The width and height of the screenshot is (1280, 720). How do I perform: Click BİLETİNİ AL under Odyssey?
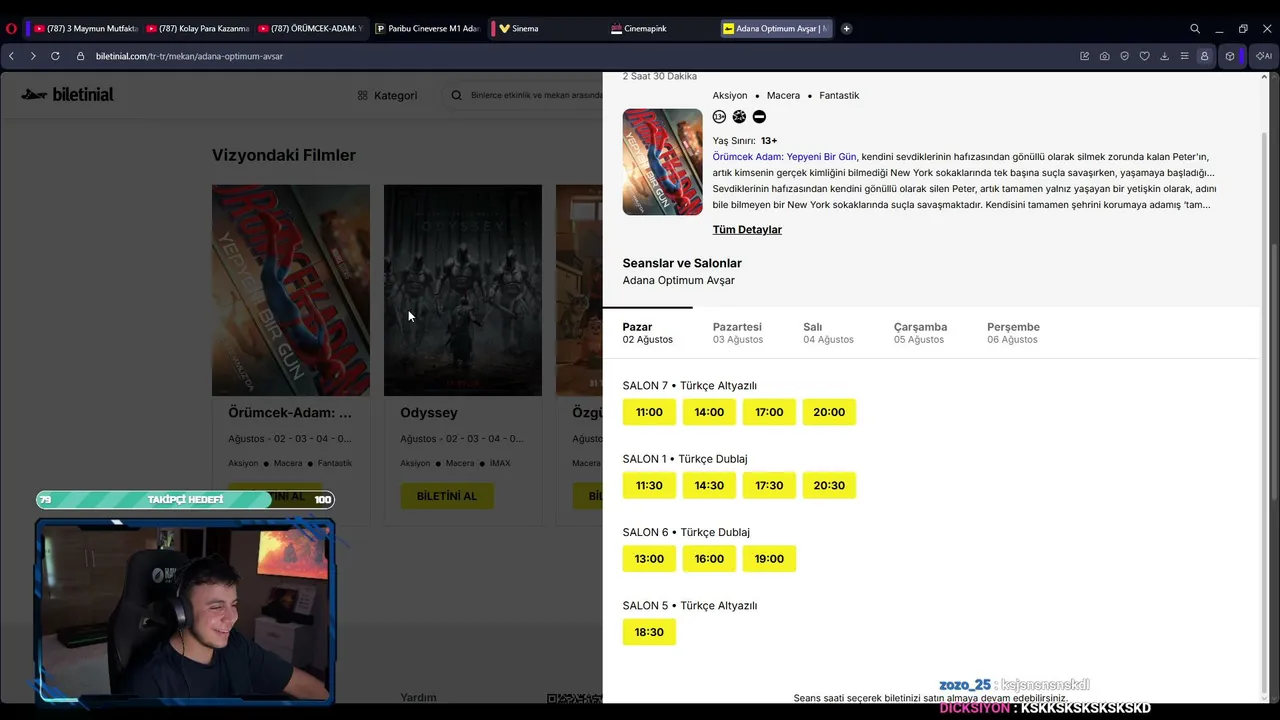[447, 496]
